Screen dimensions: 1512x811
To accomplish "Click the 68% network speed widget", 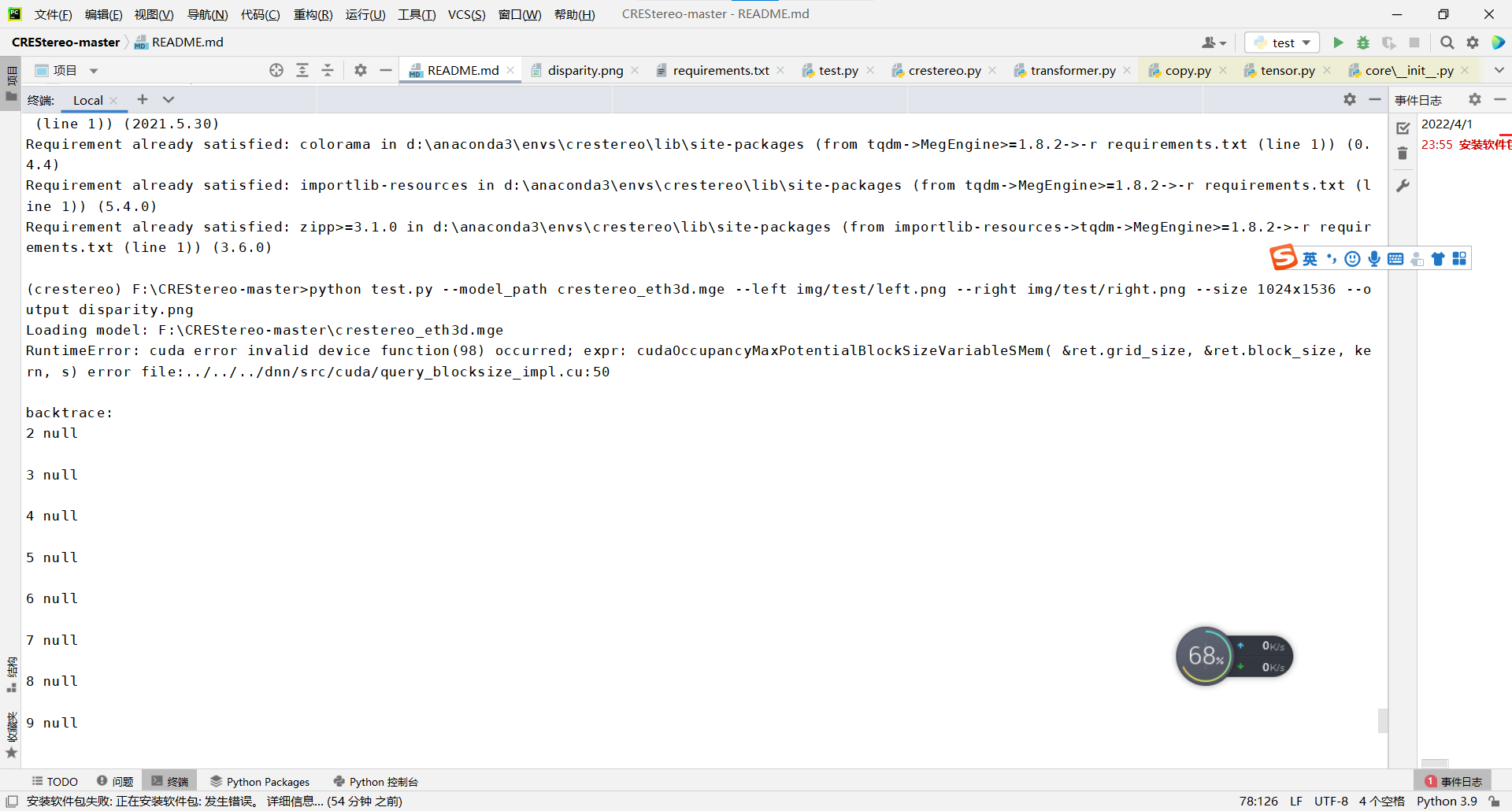I will (x=1234, y=656).
